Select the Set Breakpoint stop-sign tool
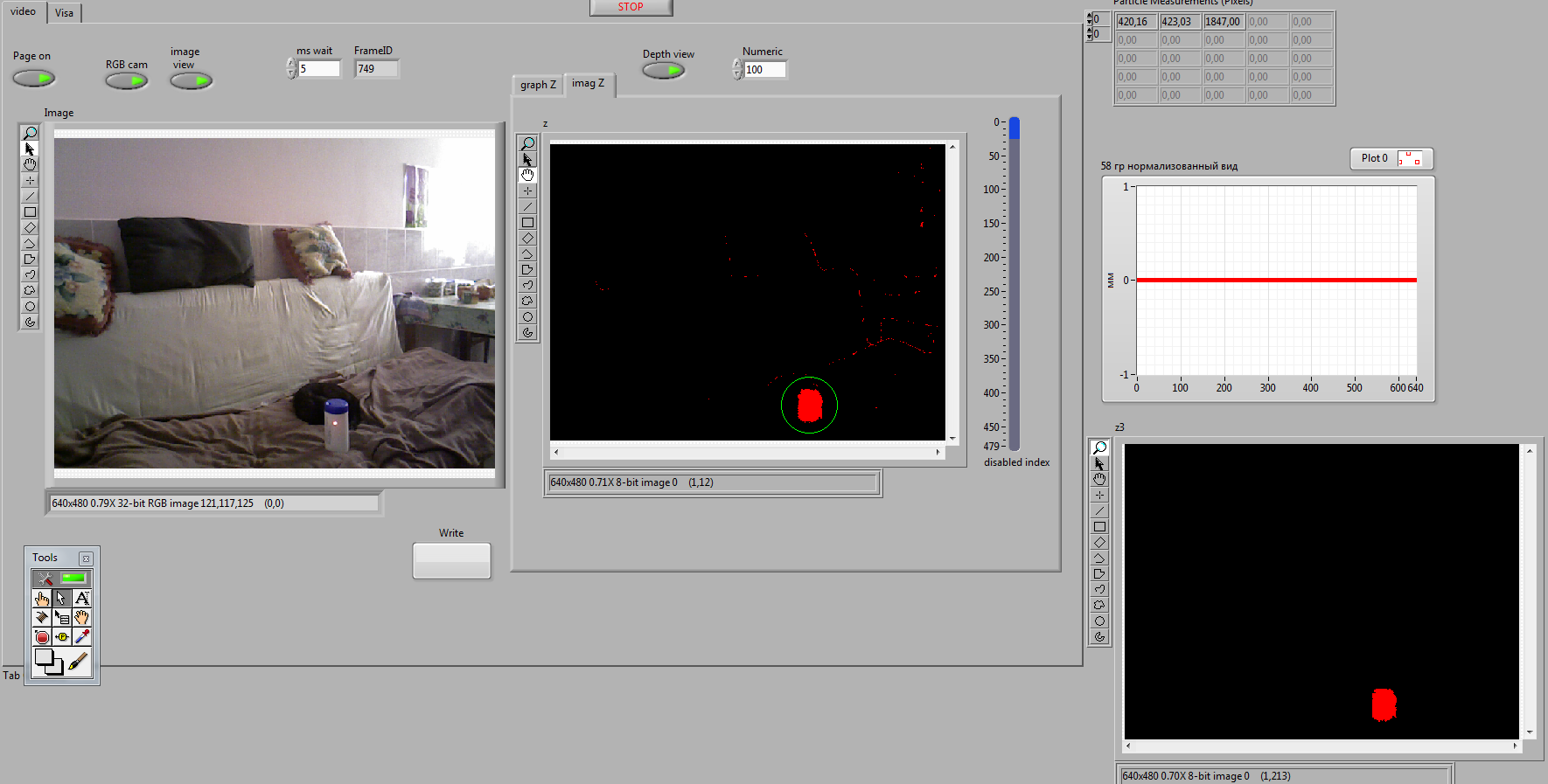 point(42,637)
